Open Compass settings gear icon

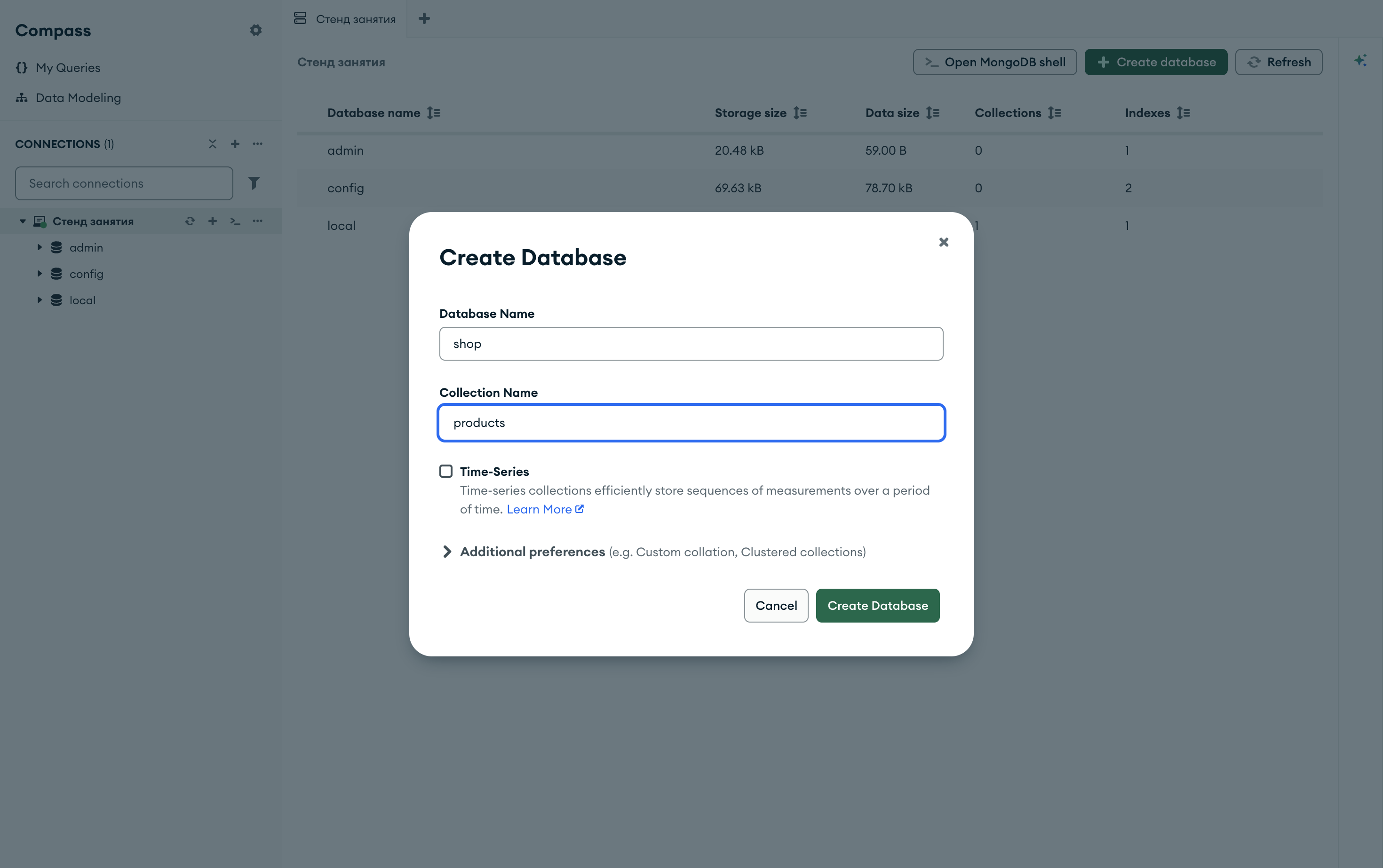pyautogui.click(x=255, y=31)
